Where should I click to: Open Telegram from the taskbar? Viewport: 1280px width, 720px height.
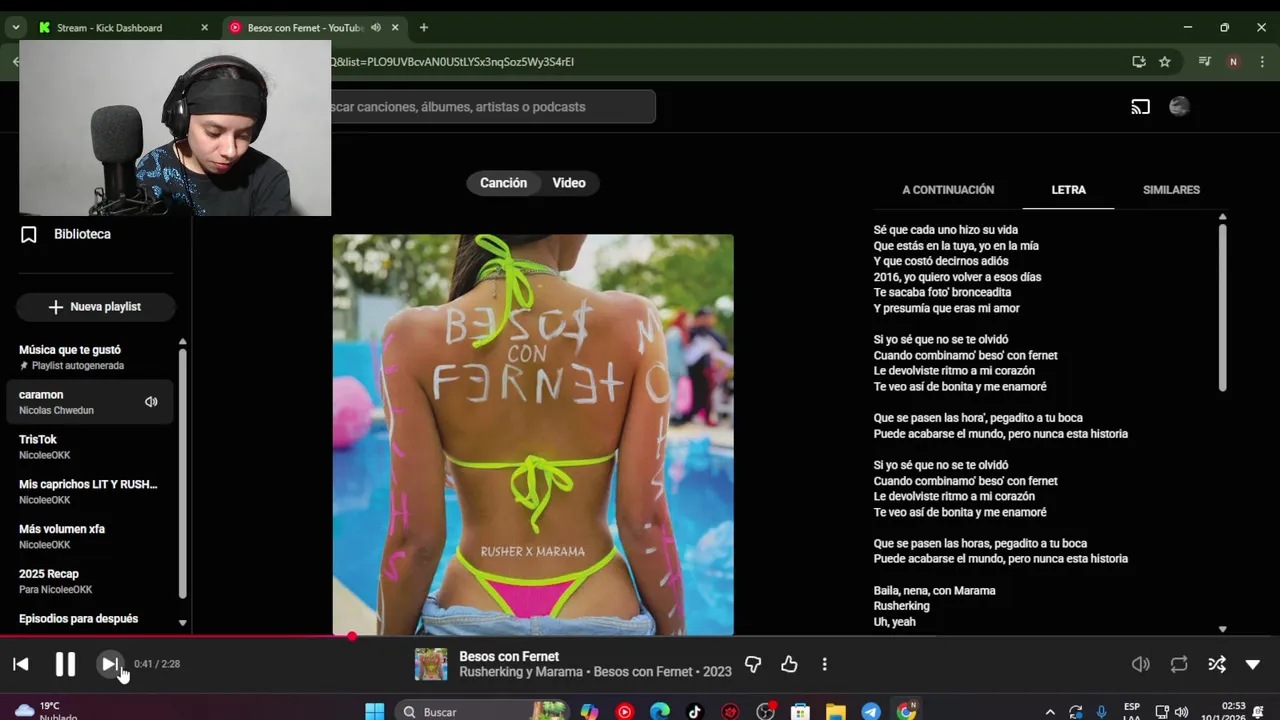pyautogui.click(x=871, y=712)
